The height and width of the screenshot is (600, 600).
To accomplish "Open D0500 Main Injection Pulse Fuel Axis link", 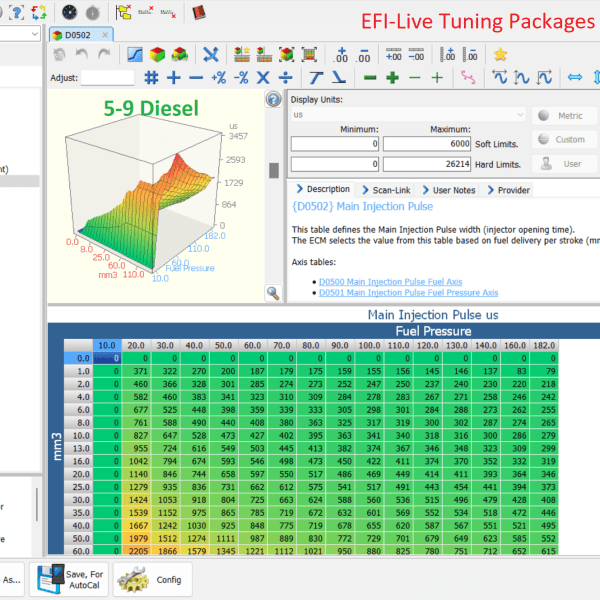I will 390,282.
